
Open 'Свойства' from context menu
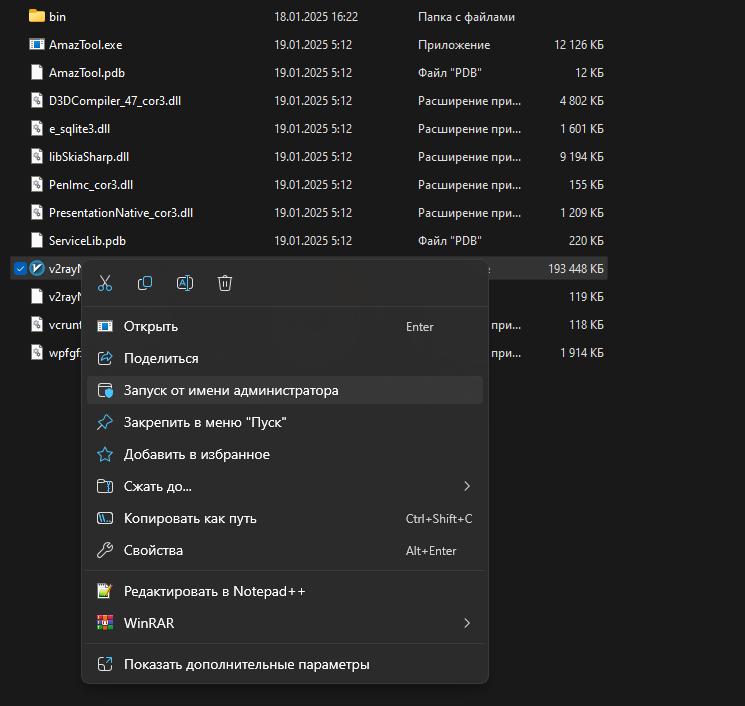tap(153, 550)
